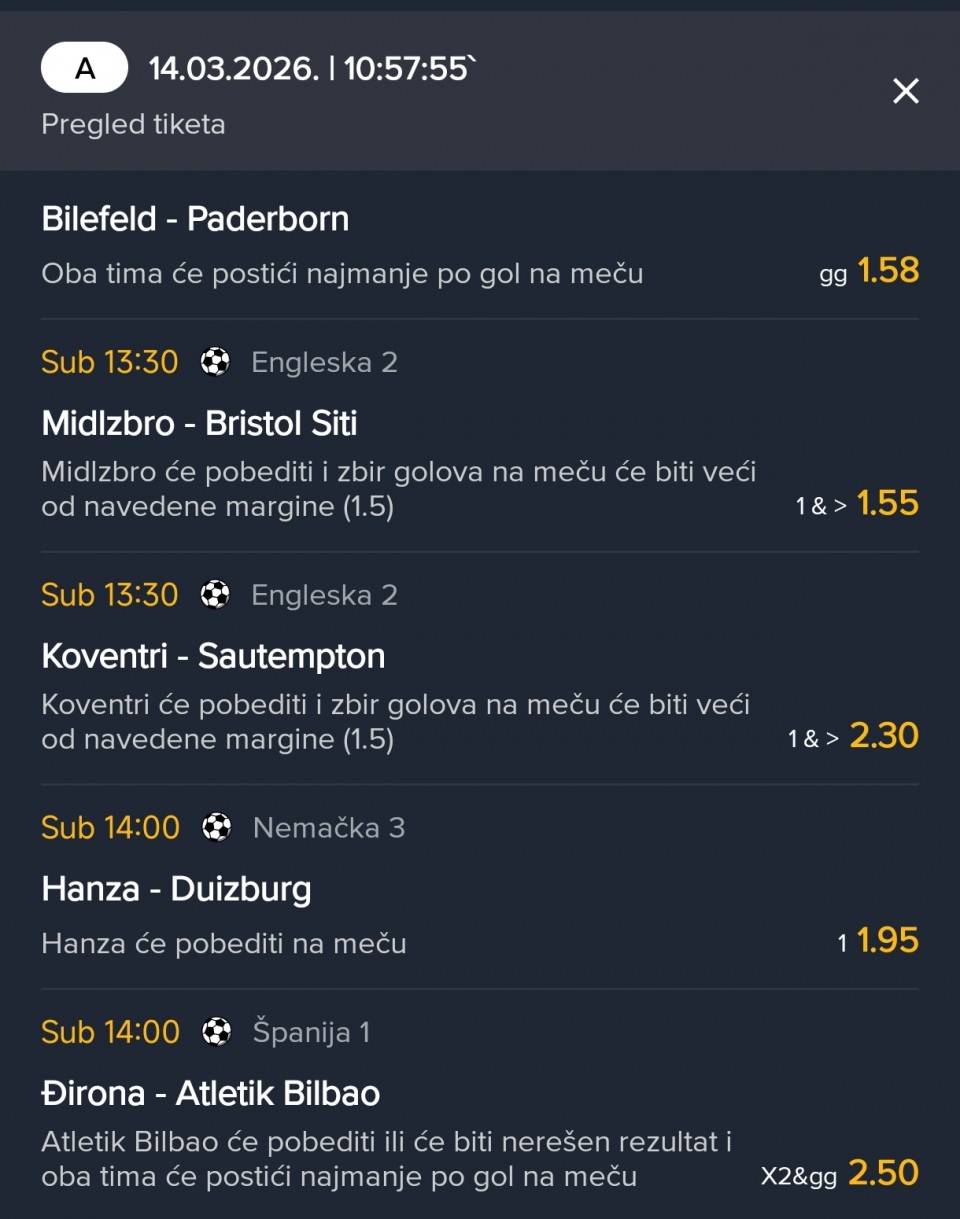Tap the X2&gg 2.50 odds
960x1219 pixels.
coord(883,1174)
